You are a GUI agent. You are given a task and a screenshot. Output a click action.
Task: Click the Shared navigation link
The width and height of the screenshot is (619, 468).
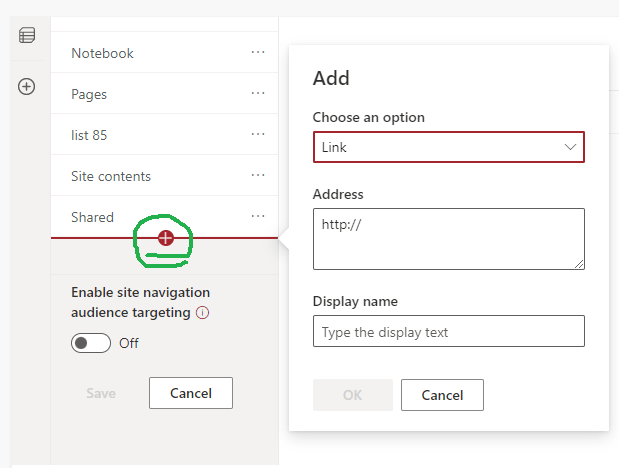(92, 217)
